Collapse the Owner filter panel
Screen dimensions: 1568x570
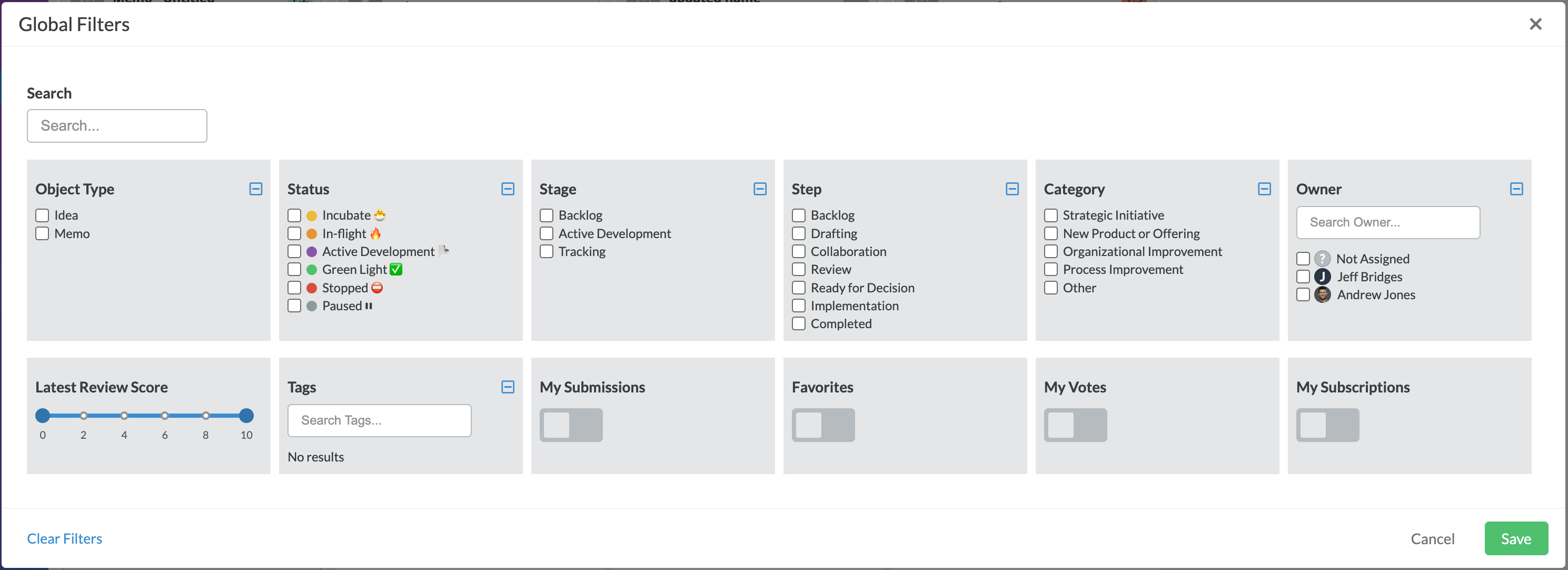coord(1516,189)
